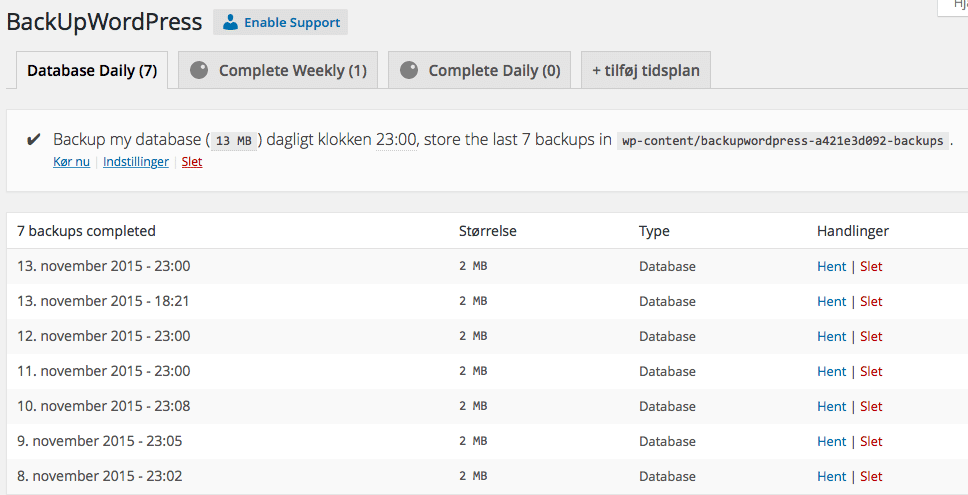
Task: Open the + tilføj tidsplan tab
Action: point(646,70)
